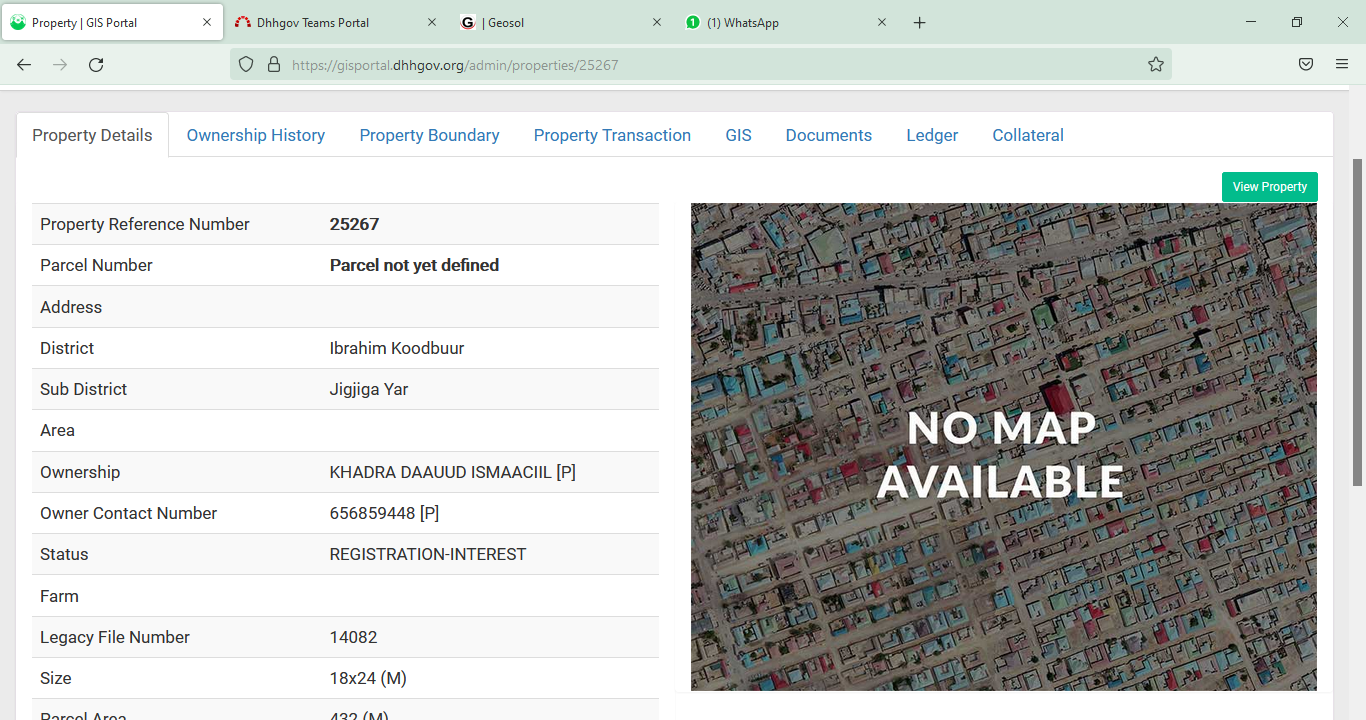Image resolution: width=1366 pixels, height=720 pixels.
Task: Select the Property Details tab
Action: click(x=92, y=135)
